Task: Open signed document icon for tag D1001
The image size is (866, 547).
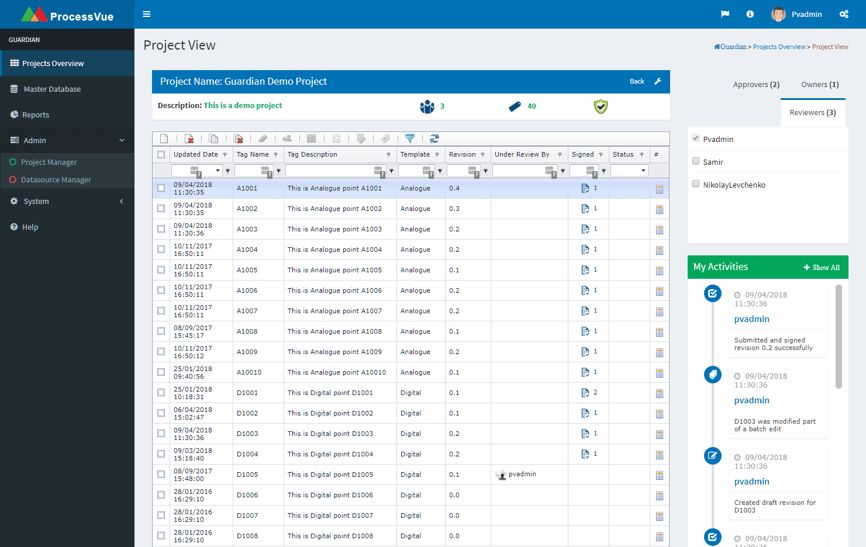Action: (585, 393)
